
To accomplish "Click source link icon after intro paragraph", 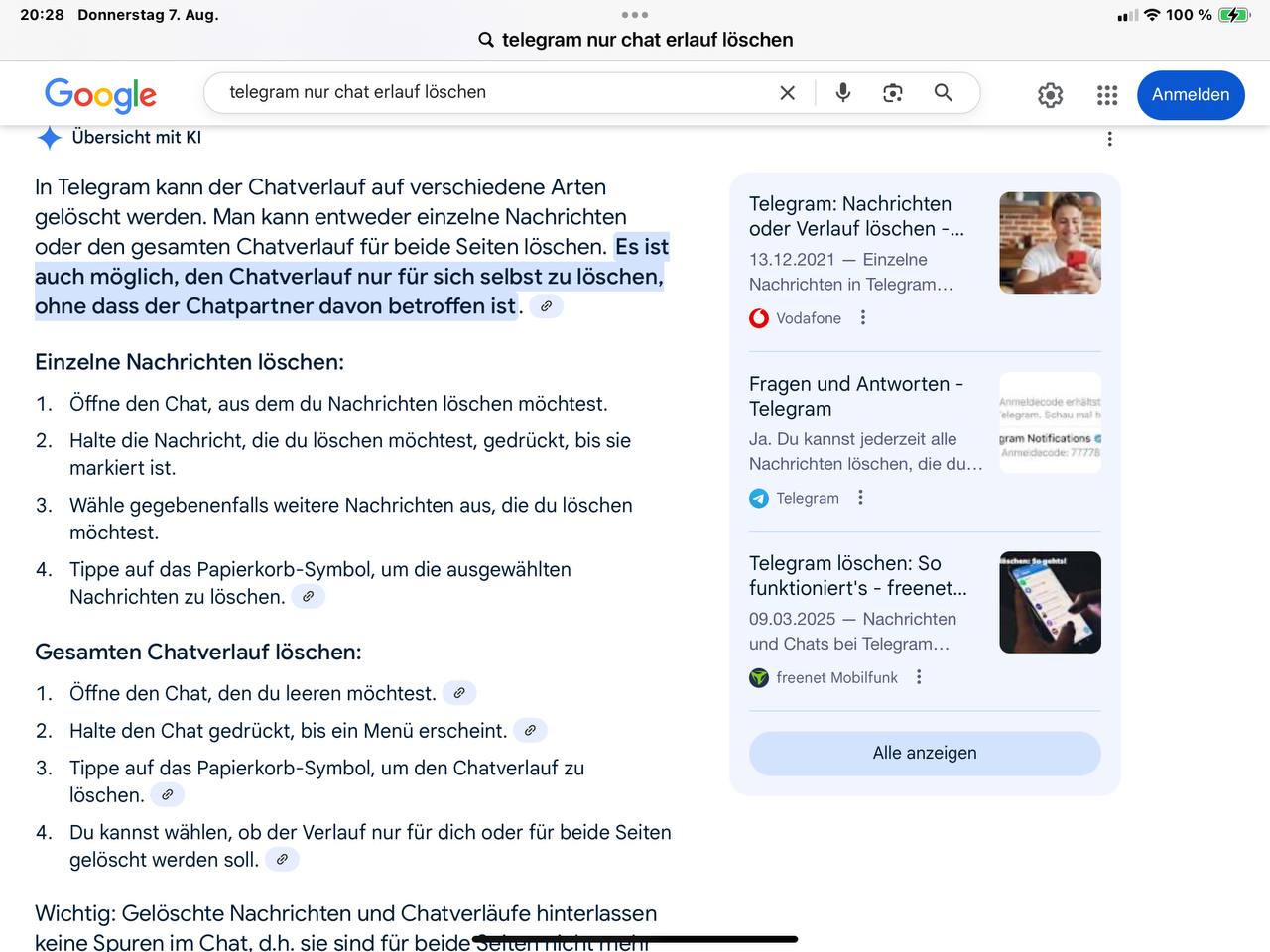I will pyautogui.click(x=546, y=306).
